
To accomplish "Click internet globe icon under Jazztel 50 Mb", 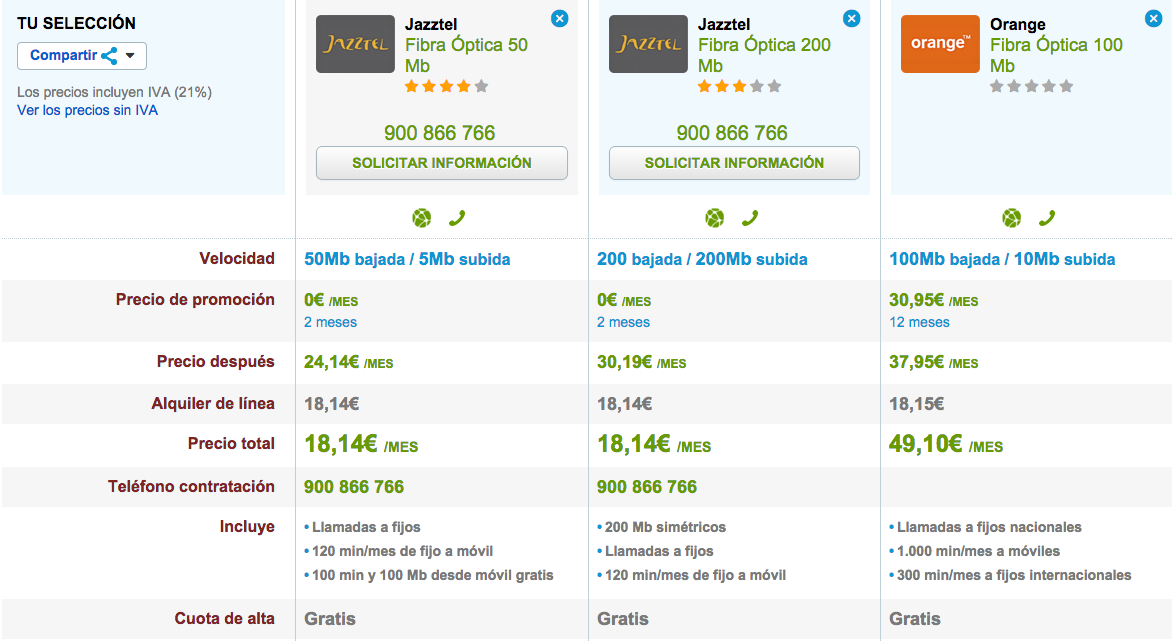I will tap(422, 218).
